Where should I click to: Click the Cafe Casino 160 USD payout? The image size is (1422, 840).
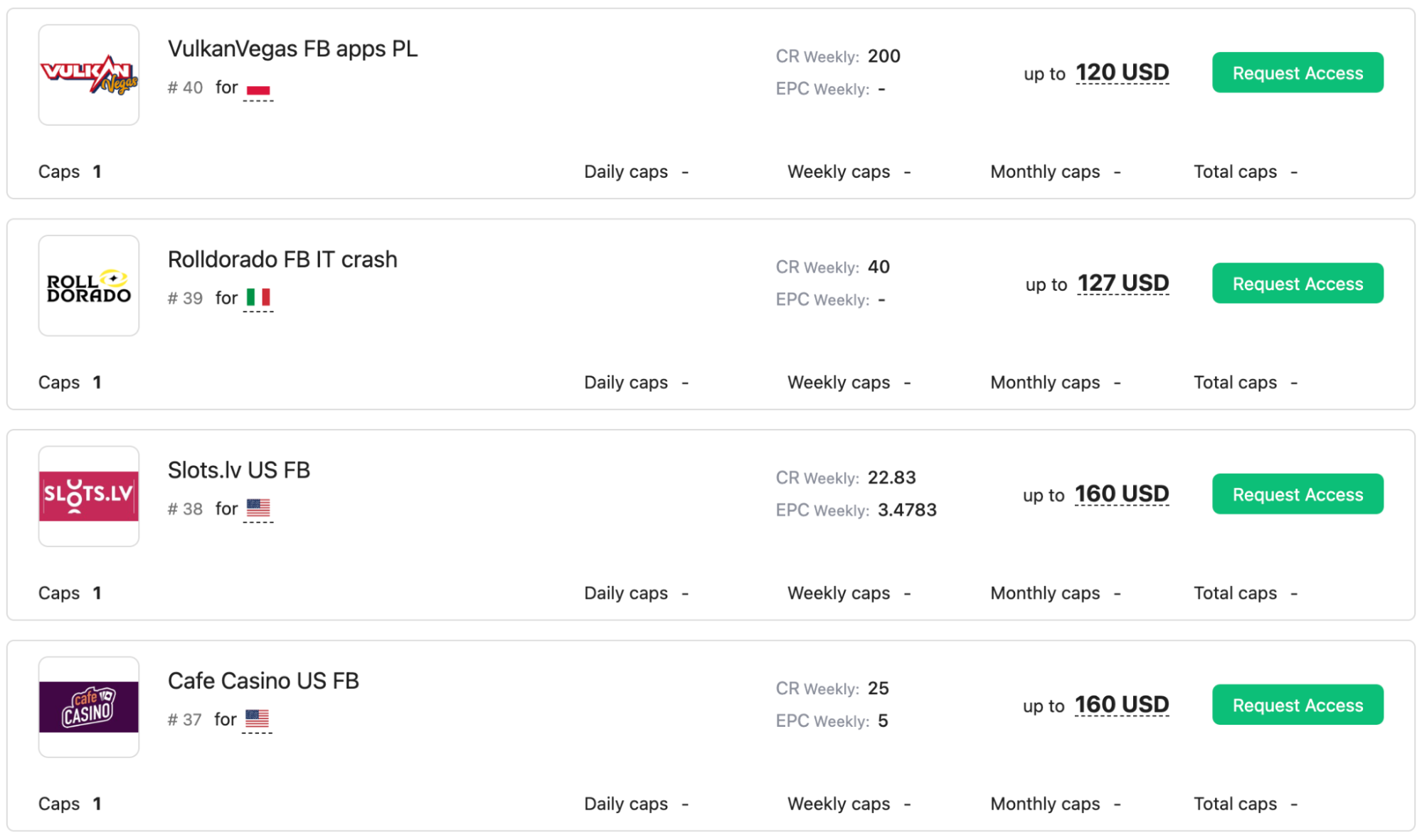(1122, 704)
